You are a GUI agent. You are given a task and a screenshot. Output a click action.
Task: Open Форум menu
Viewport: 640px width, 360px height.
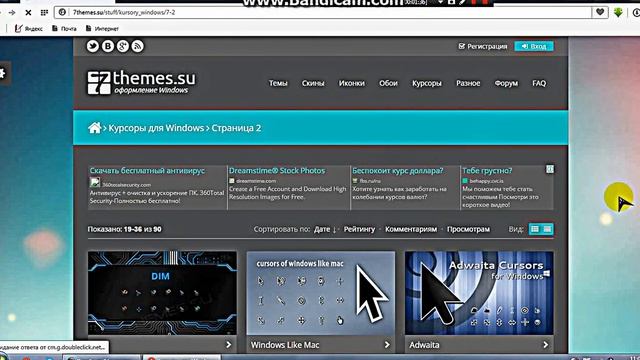pyautogui.click(x=506, y=83)
